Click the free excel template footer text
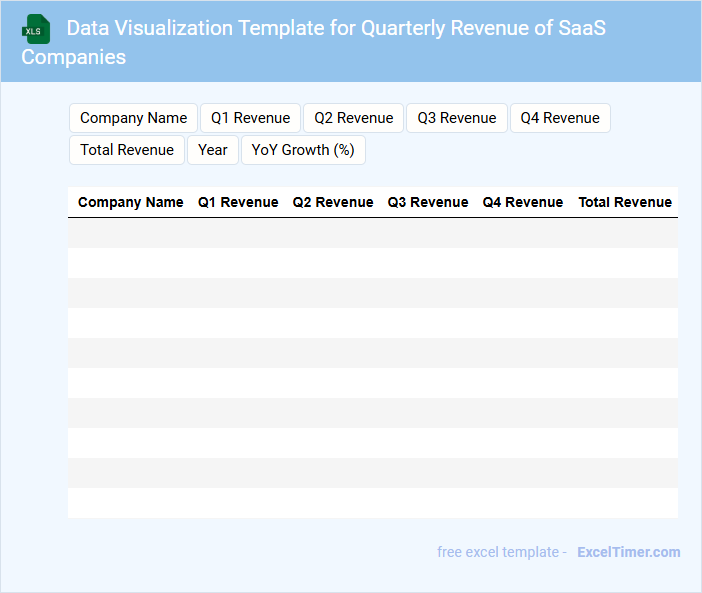Image resolution: width=702 pixels, height=593 pixels. [501, 552]
